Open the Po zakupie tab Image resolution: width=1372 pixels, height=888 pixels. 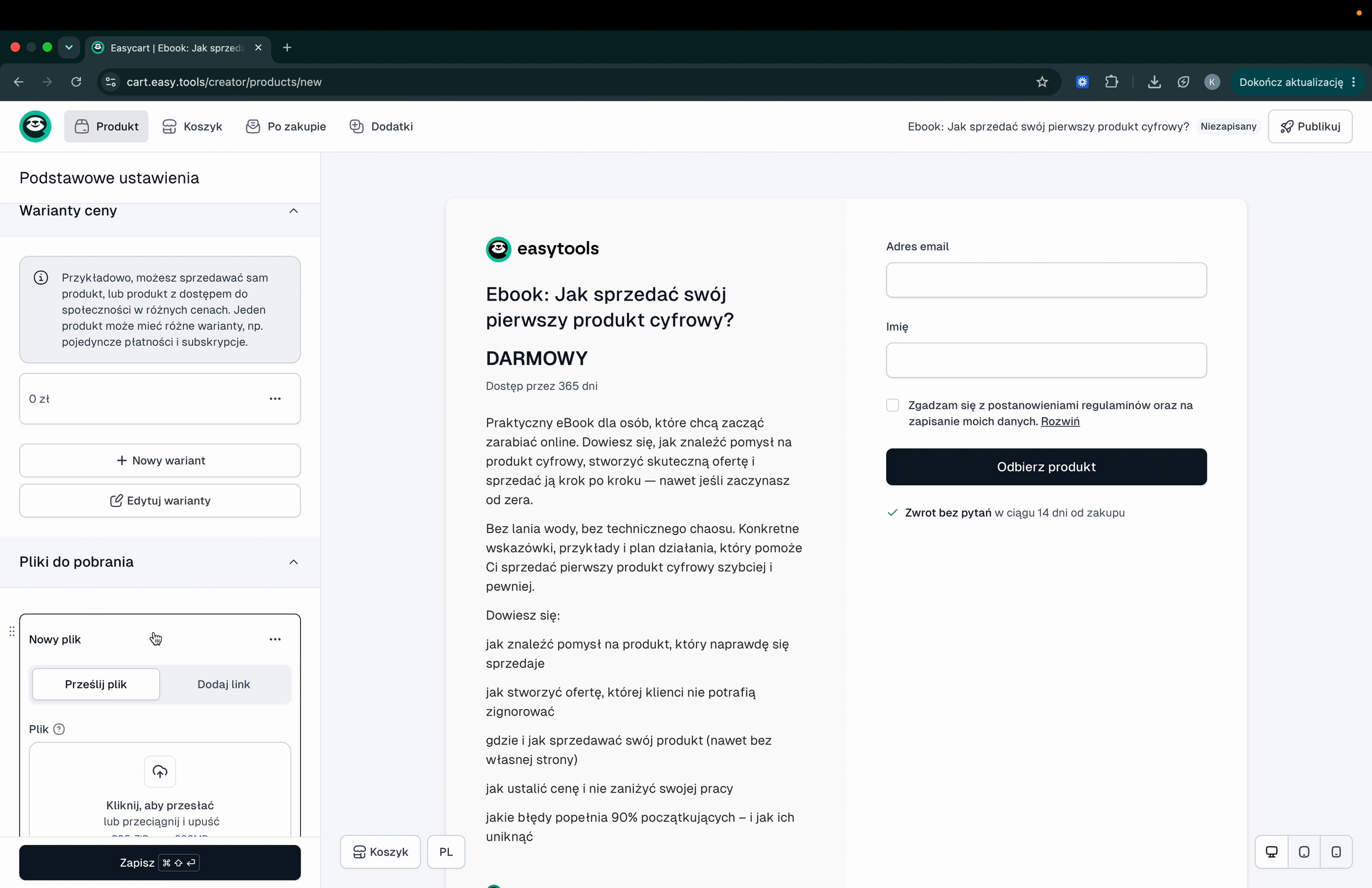(x=285, y=126)
